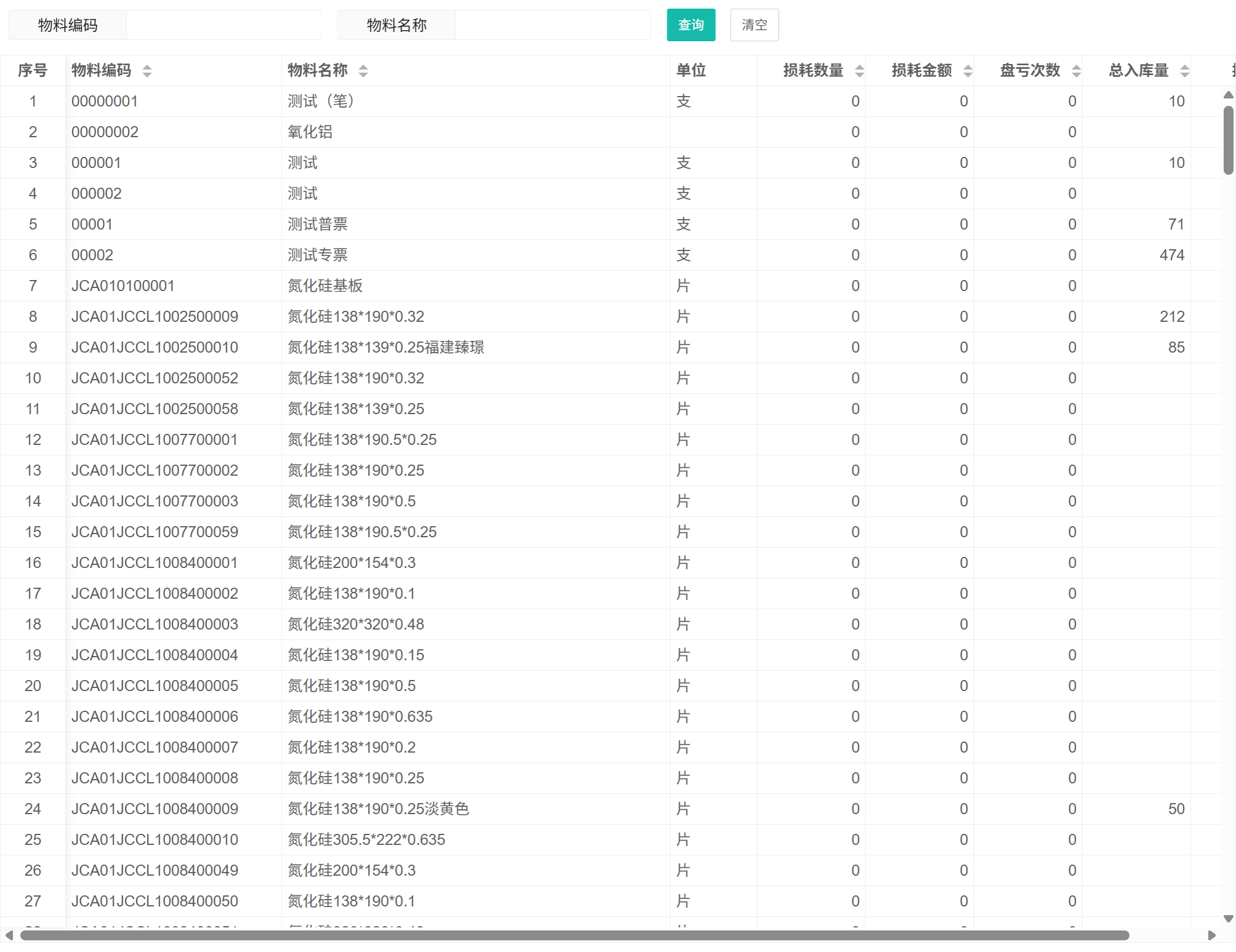Viewport: 1236px width, 952px height.
Task: Select the 212 total inbound value
Action: tap(1172, 317)
